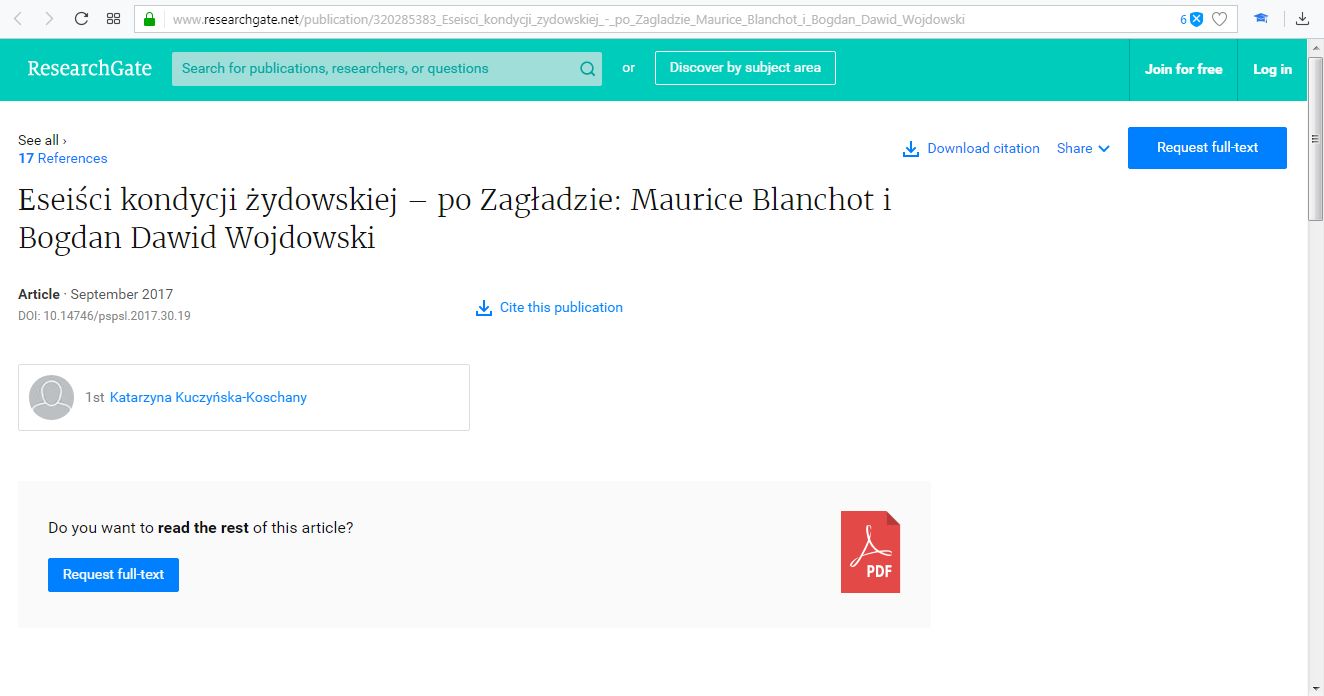
Task: Toggle the heart bookmark in address bar
Action: coord(1219,18)
